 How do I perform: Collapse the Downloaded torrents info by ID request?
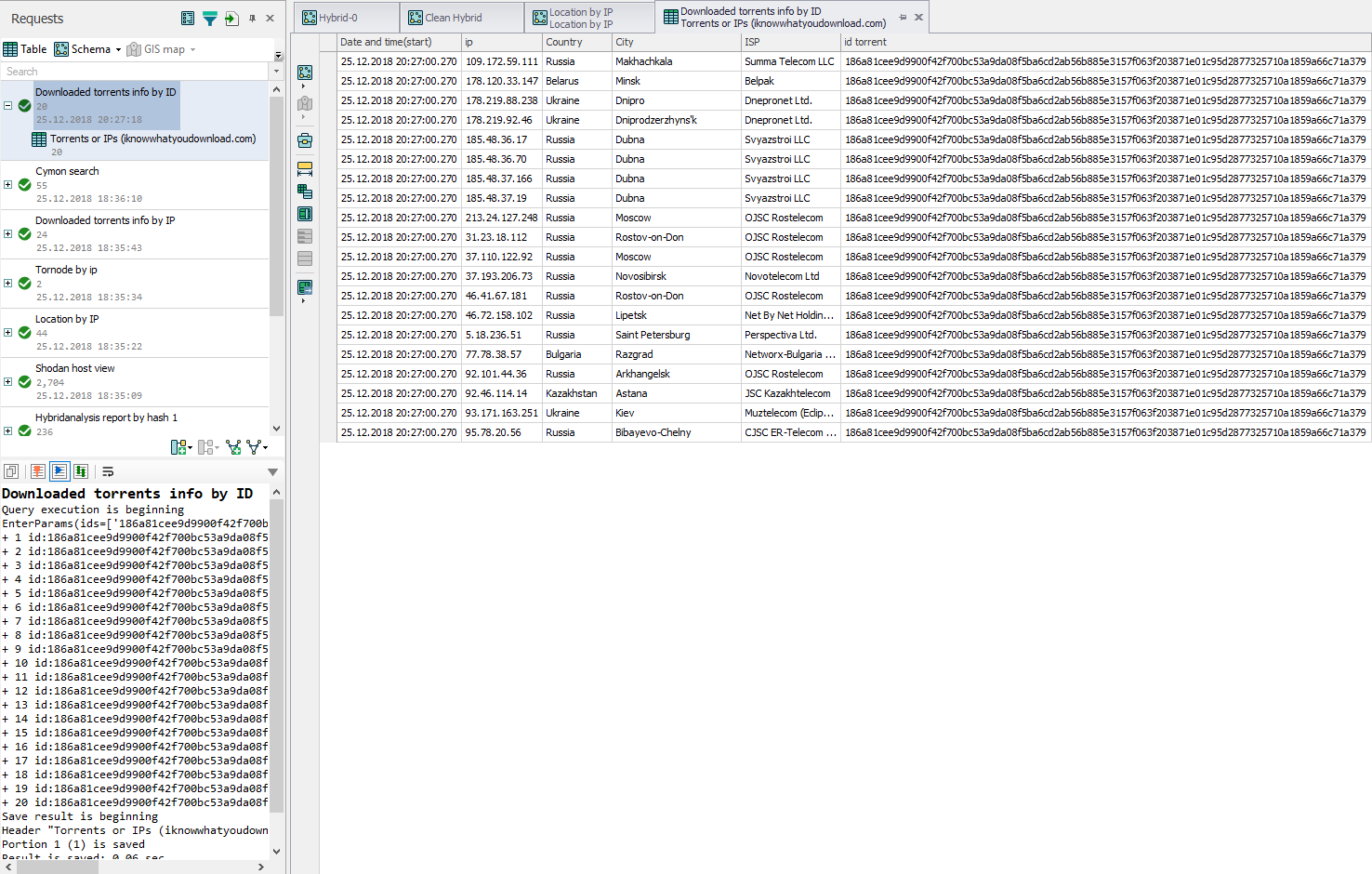tap(8, 106)
